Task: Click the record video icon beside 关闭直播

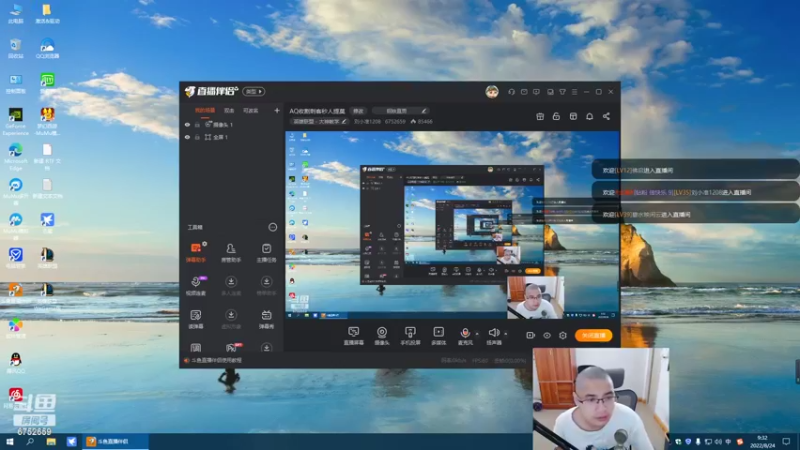Action: click(x=531, y=335)
